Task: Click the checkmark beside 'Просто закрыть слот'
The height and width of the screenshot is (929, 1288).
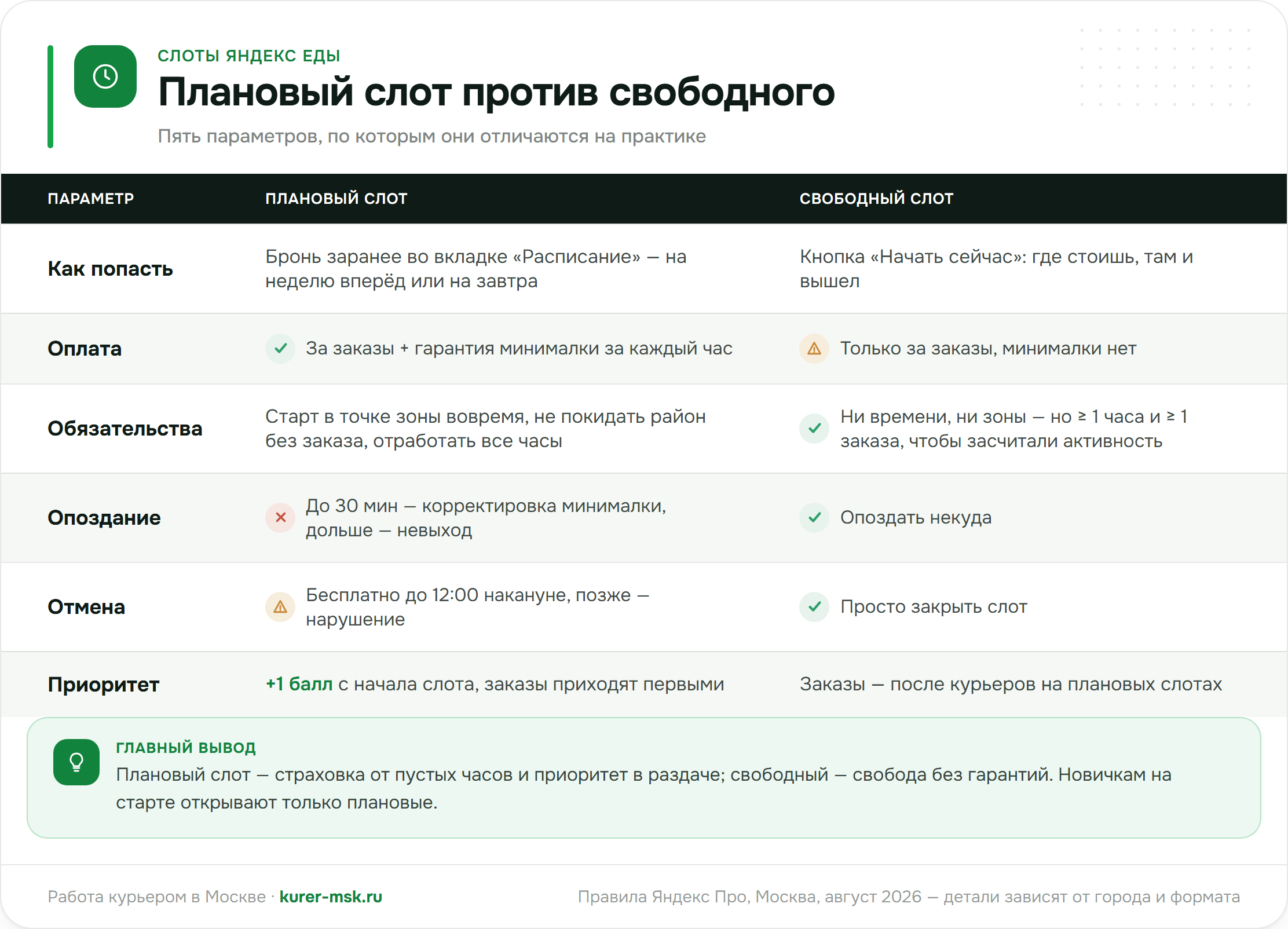Action: click(814, 607)
